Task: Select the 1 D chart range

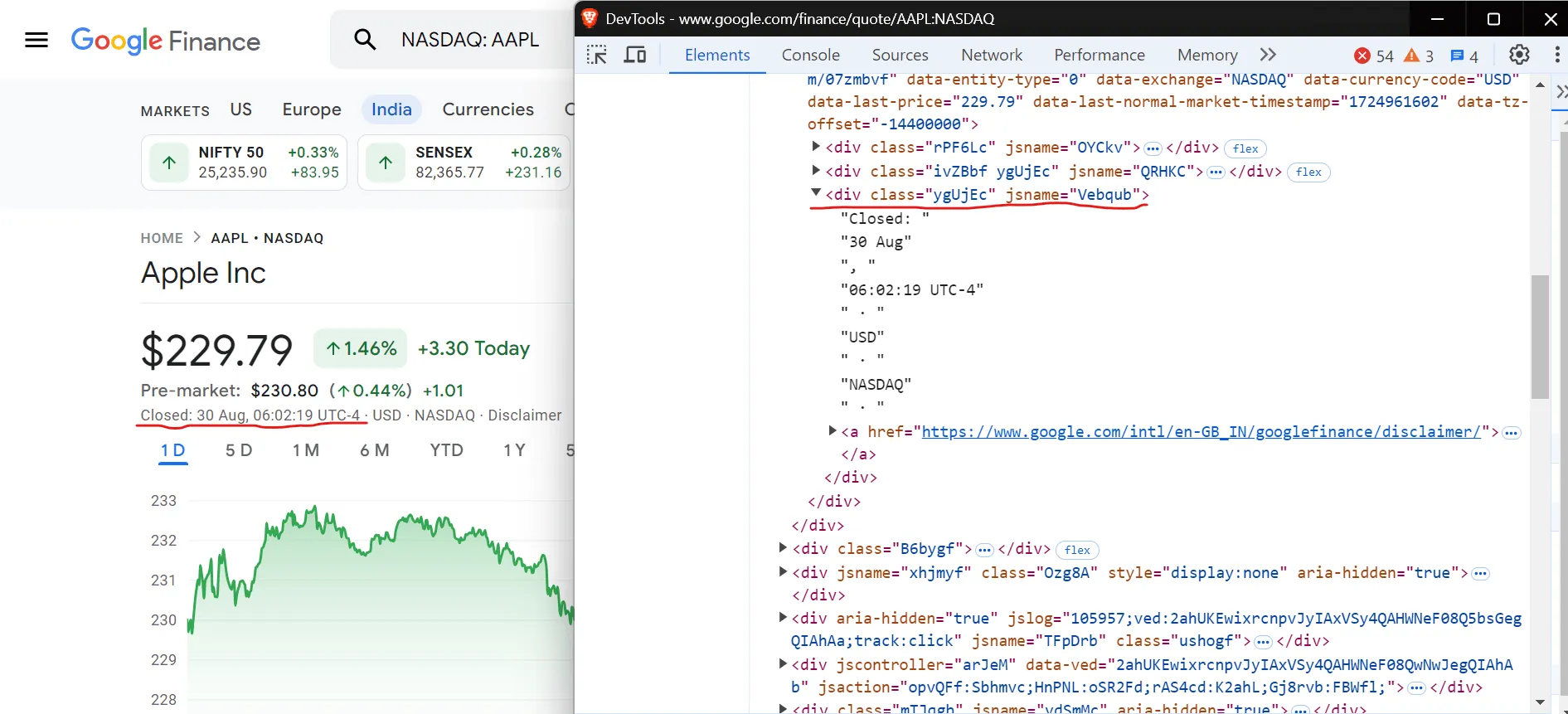Action: pyautogui.click(x=173, y=450)
